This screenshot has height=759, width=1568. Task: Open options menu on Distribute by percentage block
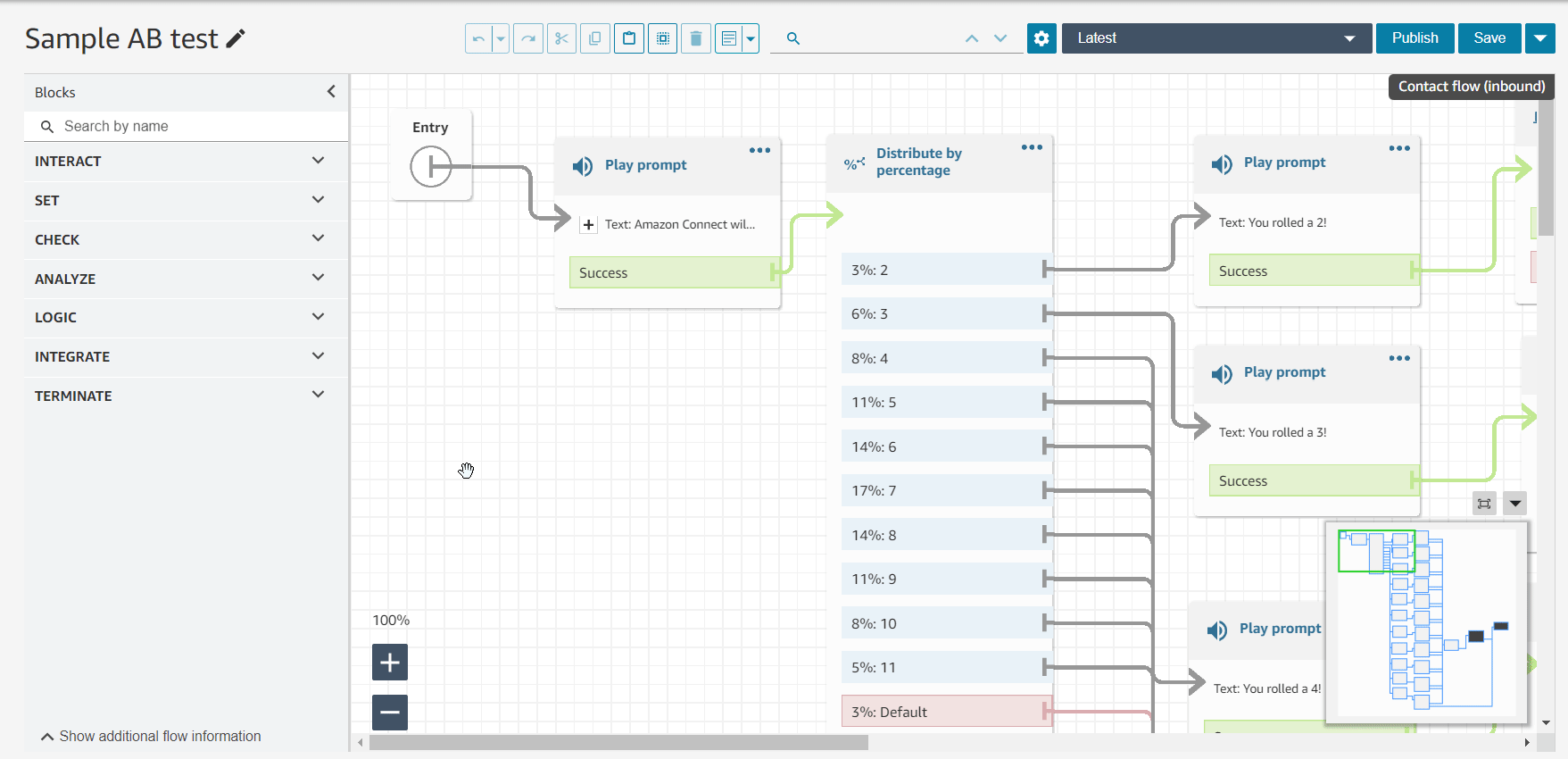[1032, 147]
